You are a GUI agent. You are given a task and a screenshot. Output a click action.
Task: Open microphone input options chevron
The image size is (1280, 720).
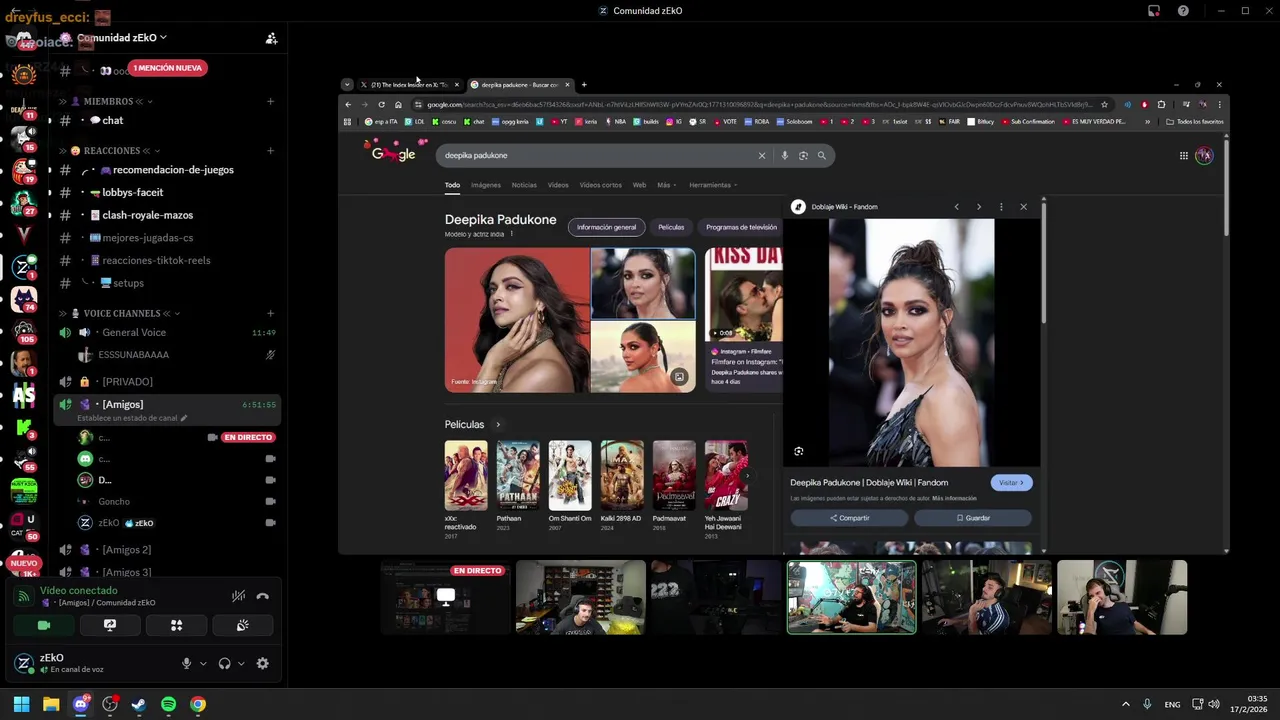(x=203, y=664)
